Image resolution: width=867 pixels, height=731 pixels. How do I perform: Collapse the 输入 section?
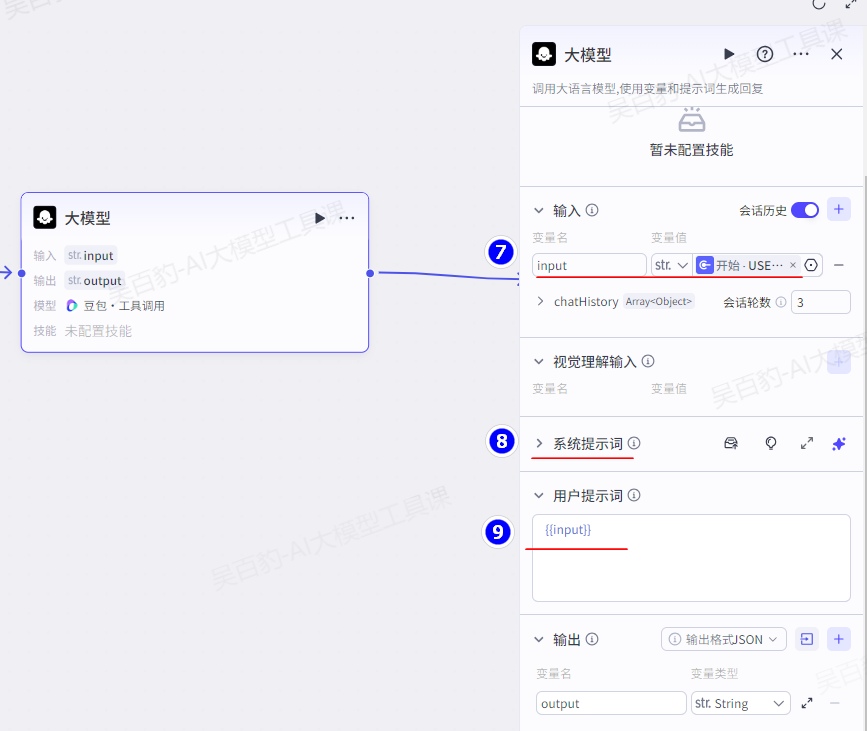539,210
